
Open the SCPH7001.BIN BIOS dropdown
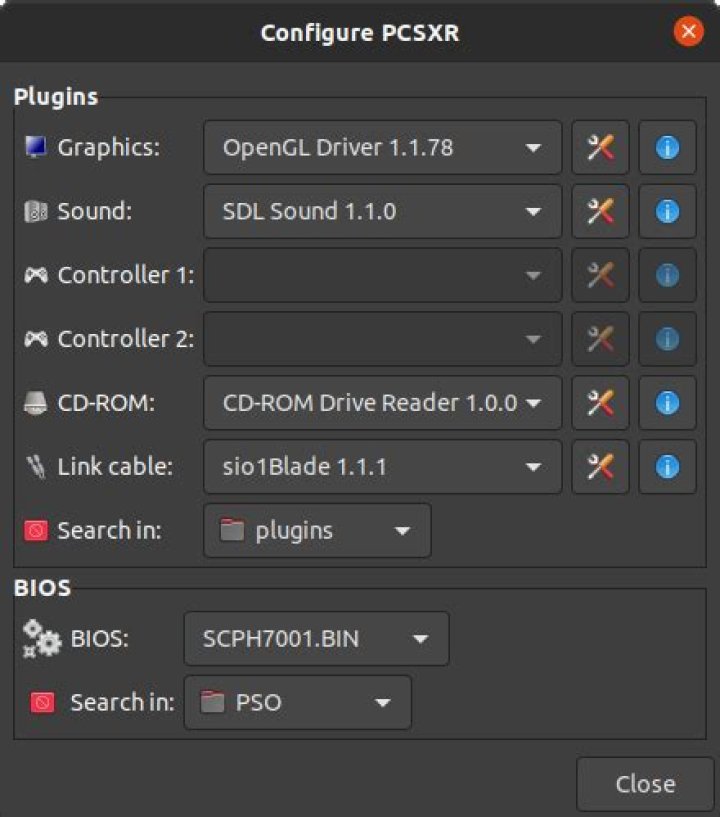[317, 639]
